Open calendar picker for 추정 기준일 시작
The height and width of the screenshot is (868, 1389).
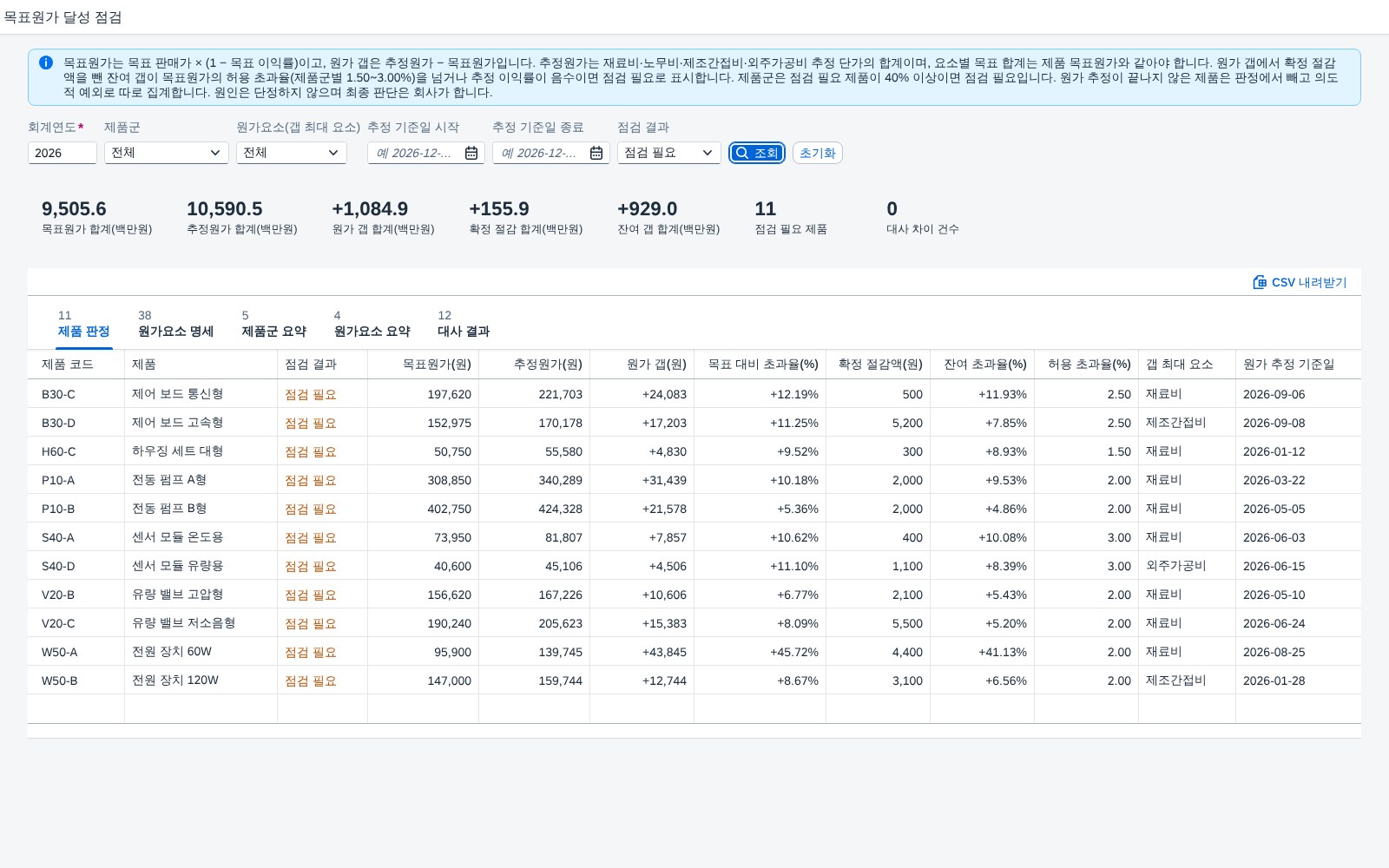click(471, 153)
